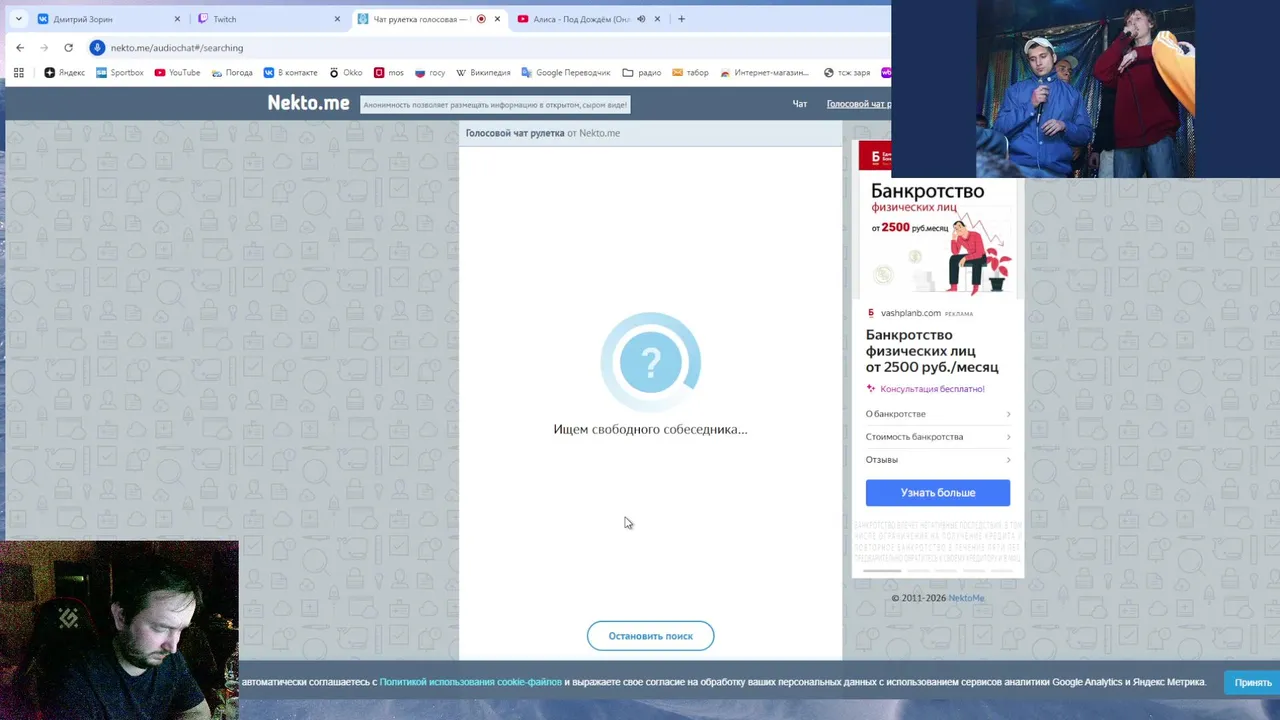
Task: Click the NektoMe footer link
Action: pos(966,598)
